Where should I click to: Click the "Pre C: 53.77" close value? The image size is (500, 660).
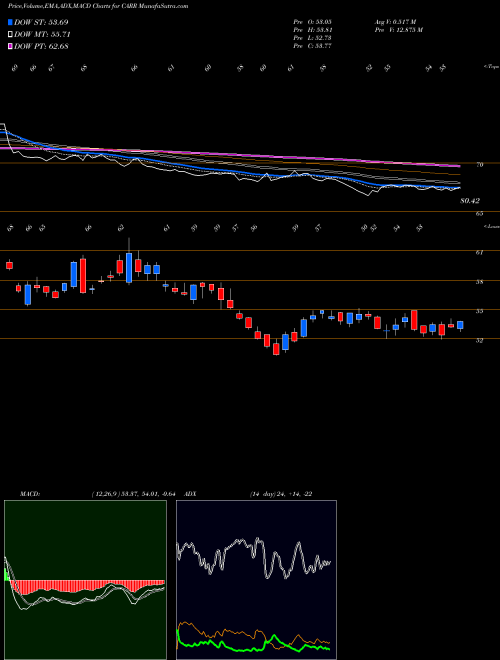point(312,46)
